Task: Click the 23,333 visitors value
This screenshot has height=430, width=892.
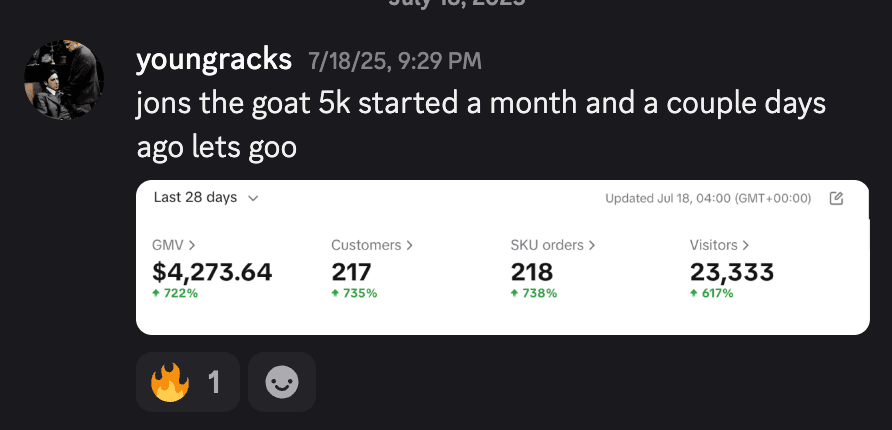Action: pos(731,272)
